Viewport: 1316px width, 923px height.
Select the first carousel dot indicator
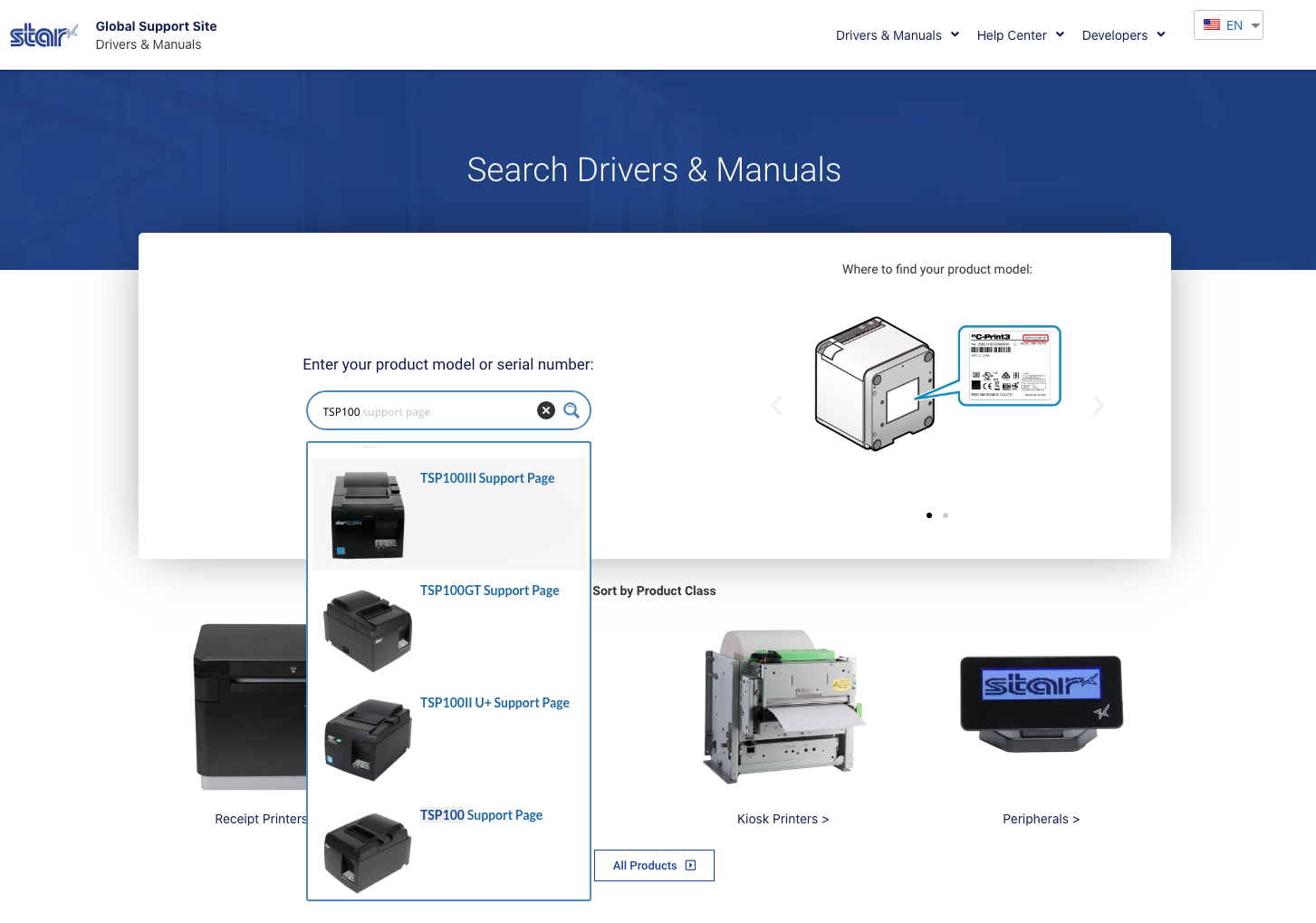pyautogui.click(x=929, y=515)
